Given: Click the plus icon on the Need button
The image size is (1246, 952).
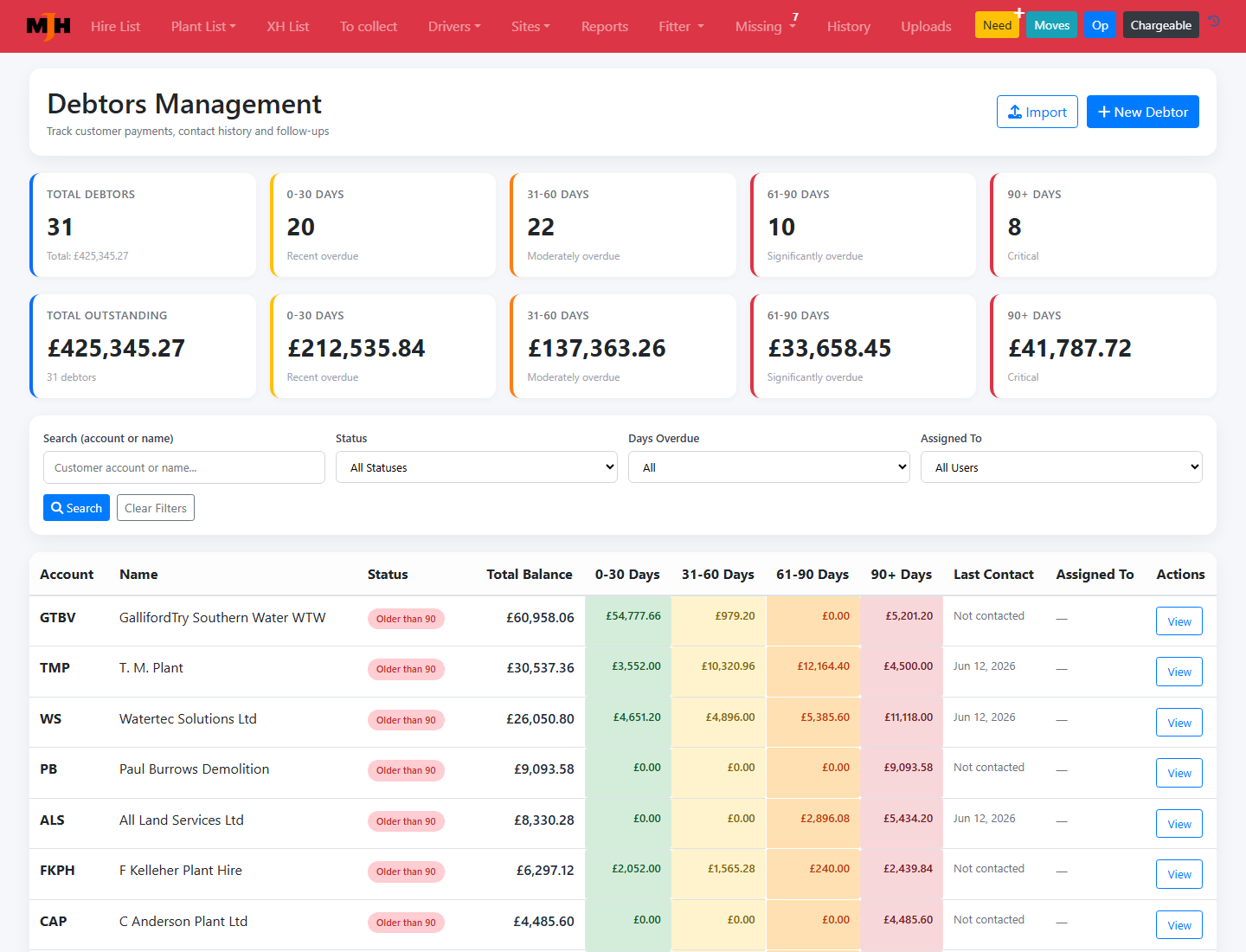Looking at the screenshot, I should [x=1019, y=13].
